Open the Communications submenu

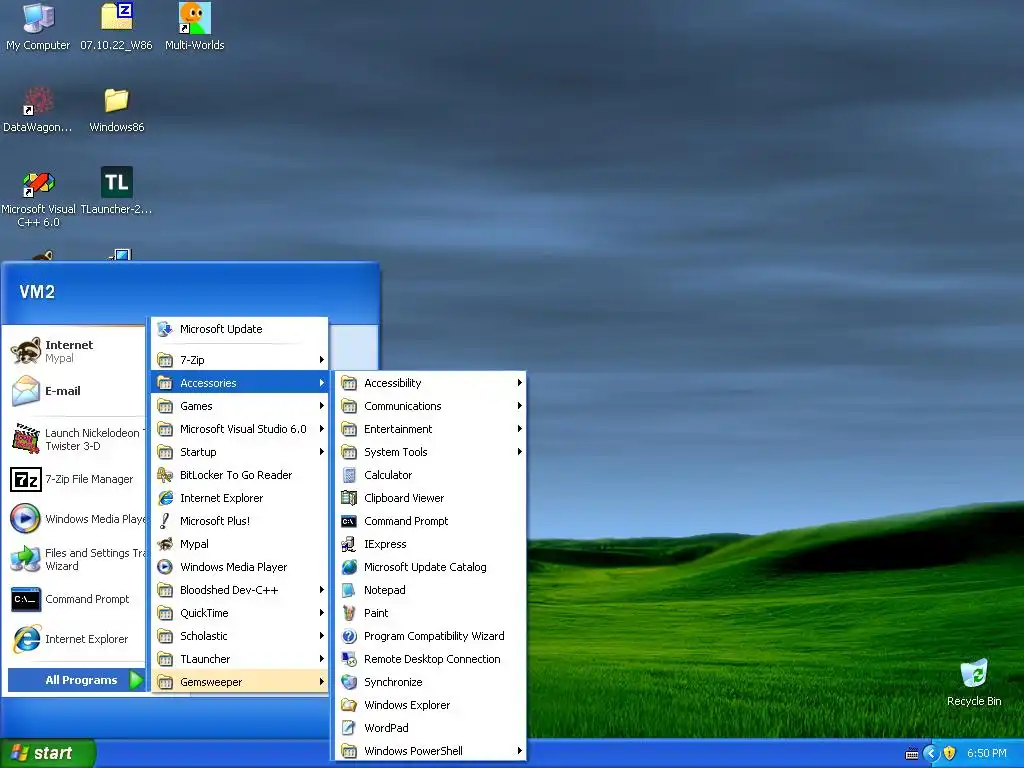point(430,406)
